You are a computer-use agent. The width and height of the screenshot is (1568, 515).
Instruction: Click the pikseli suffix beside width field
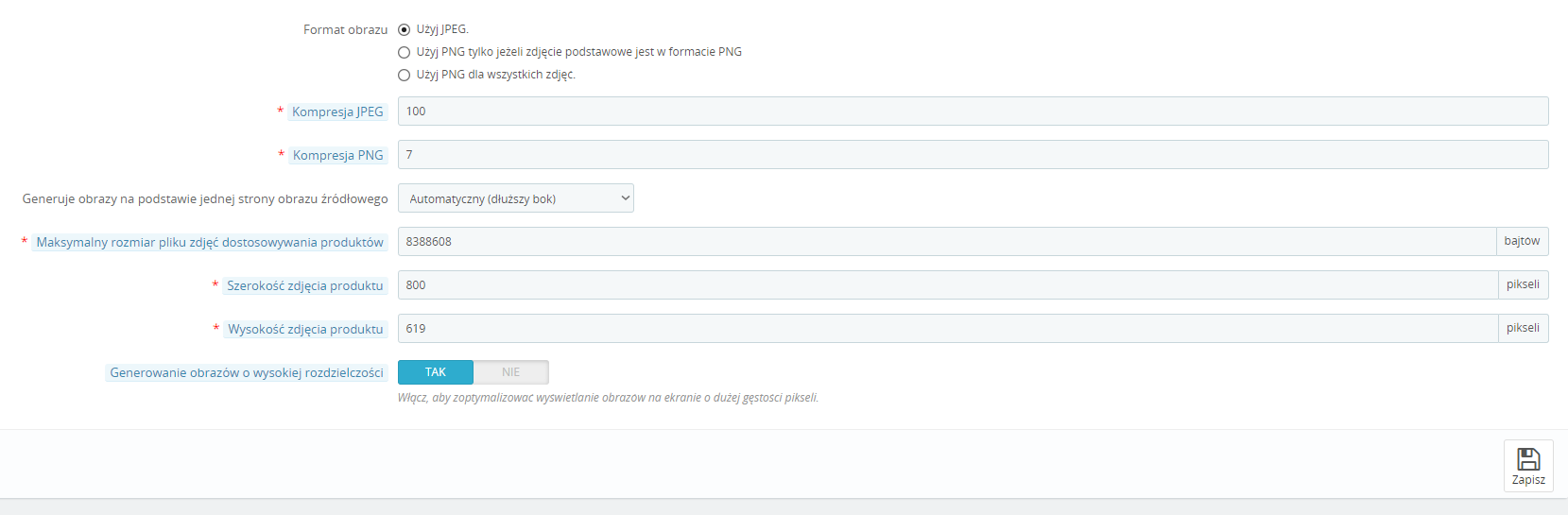[1523, 284]
